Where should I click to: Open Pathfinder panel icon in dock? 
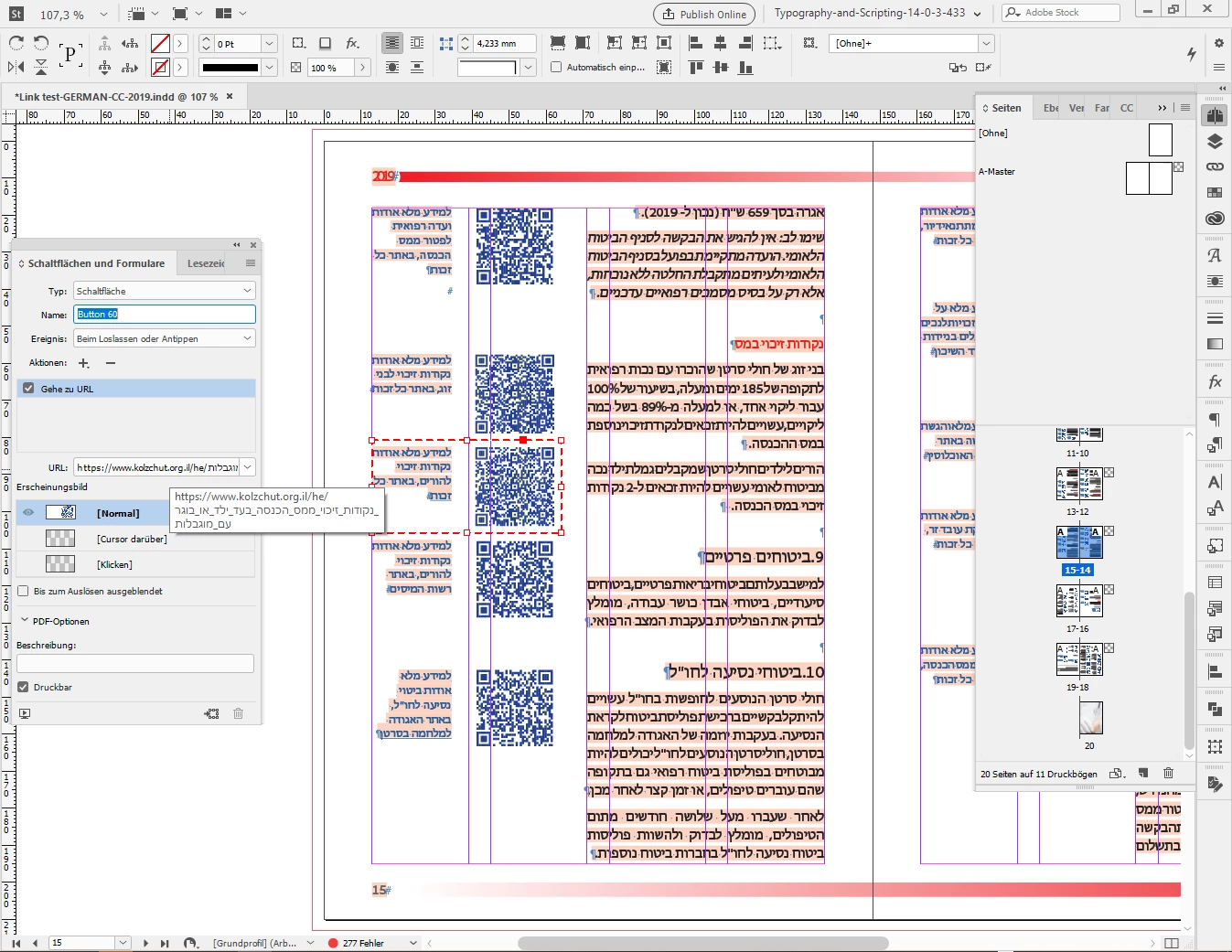click(x=1215, y=709)
